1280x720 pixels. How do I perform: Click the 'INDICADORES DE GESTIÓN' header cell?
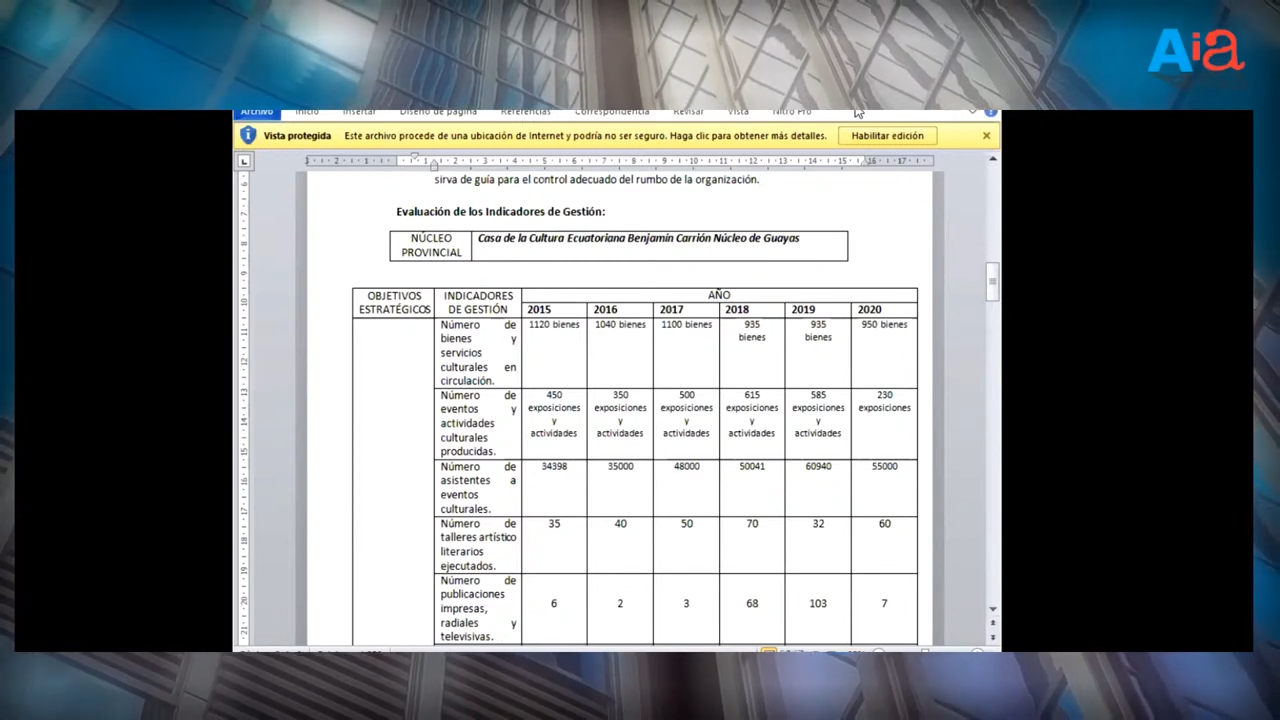tap(478, 303)
